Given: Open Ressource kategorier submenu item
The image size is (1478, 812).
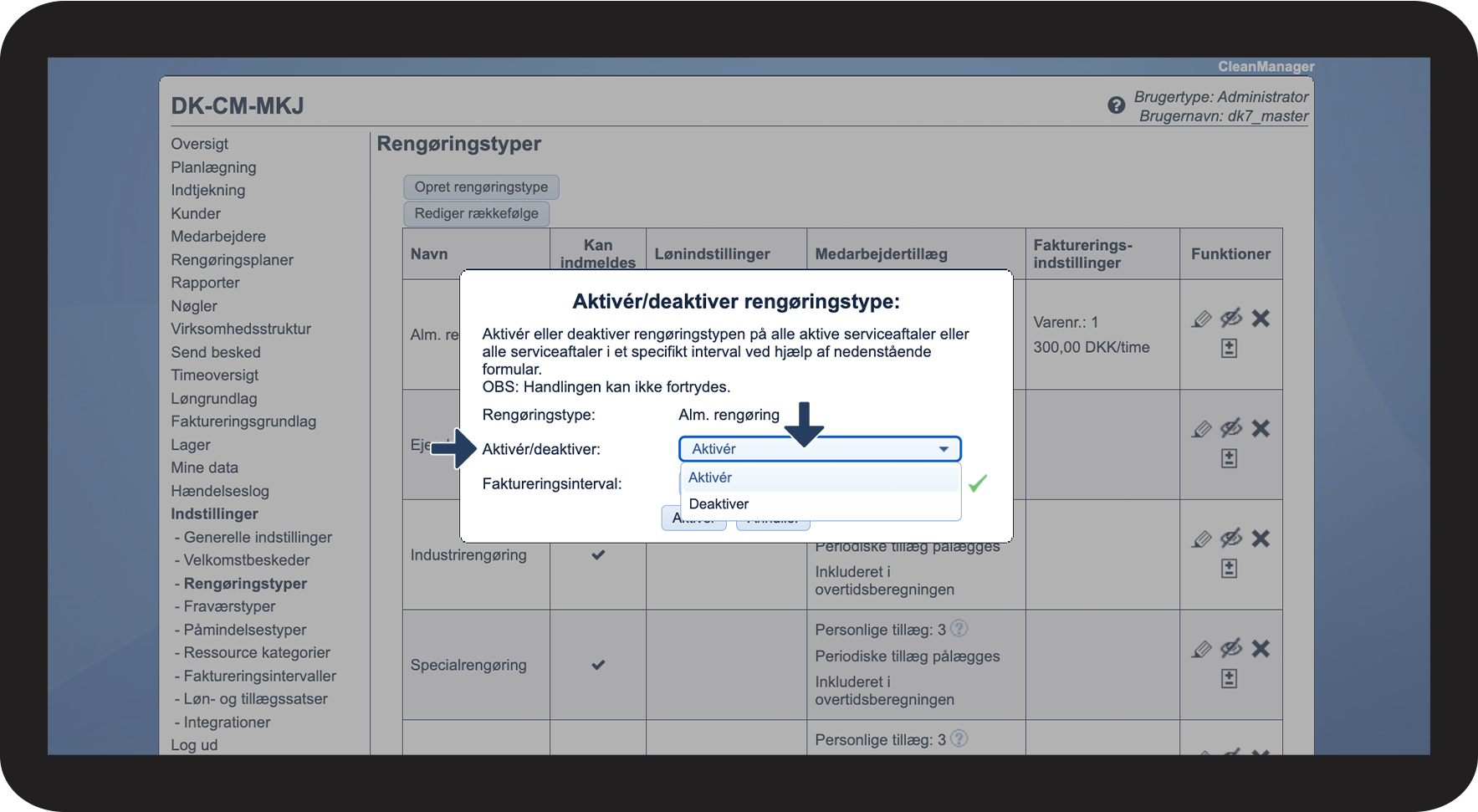Looking at the screenshot, I should click(x=257, y=652).
